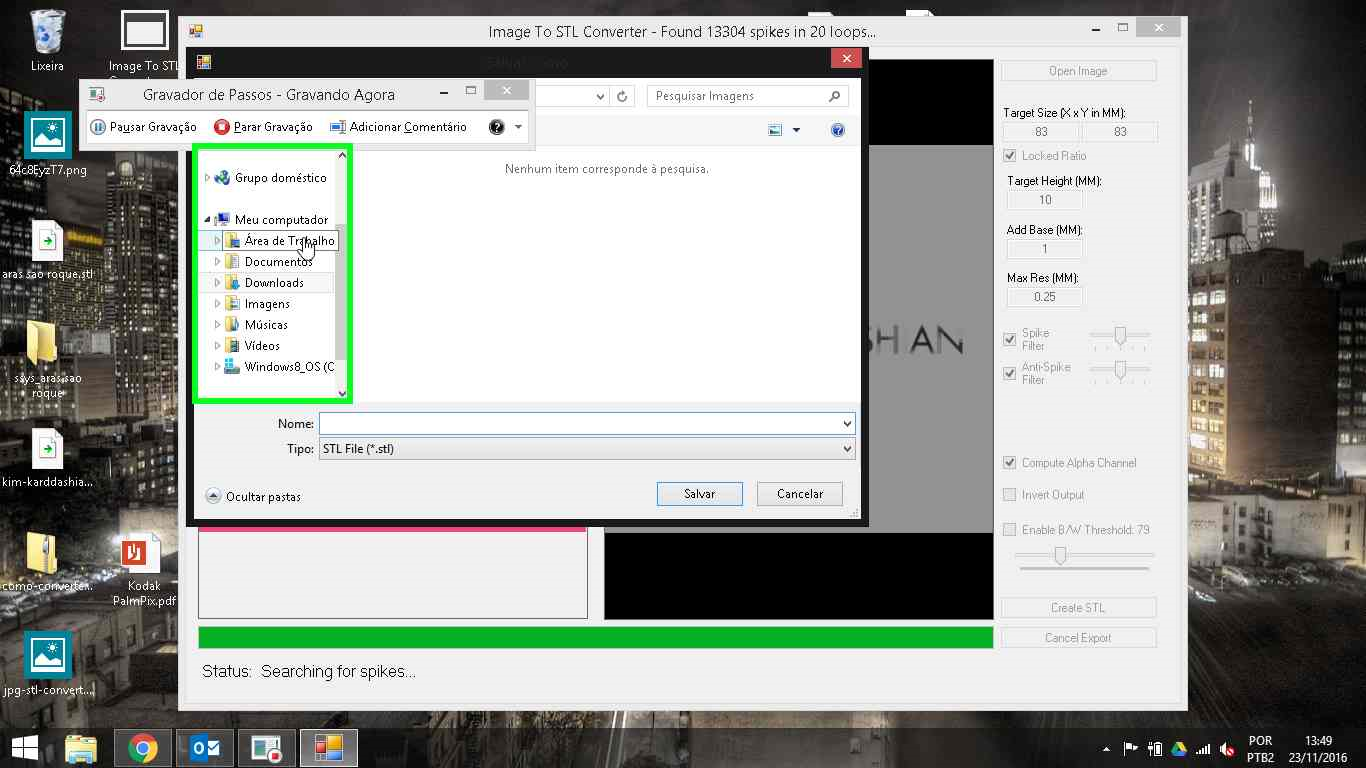Switch to Steps Recorder taskbar icon

click(266, 748)
